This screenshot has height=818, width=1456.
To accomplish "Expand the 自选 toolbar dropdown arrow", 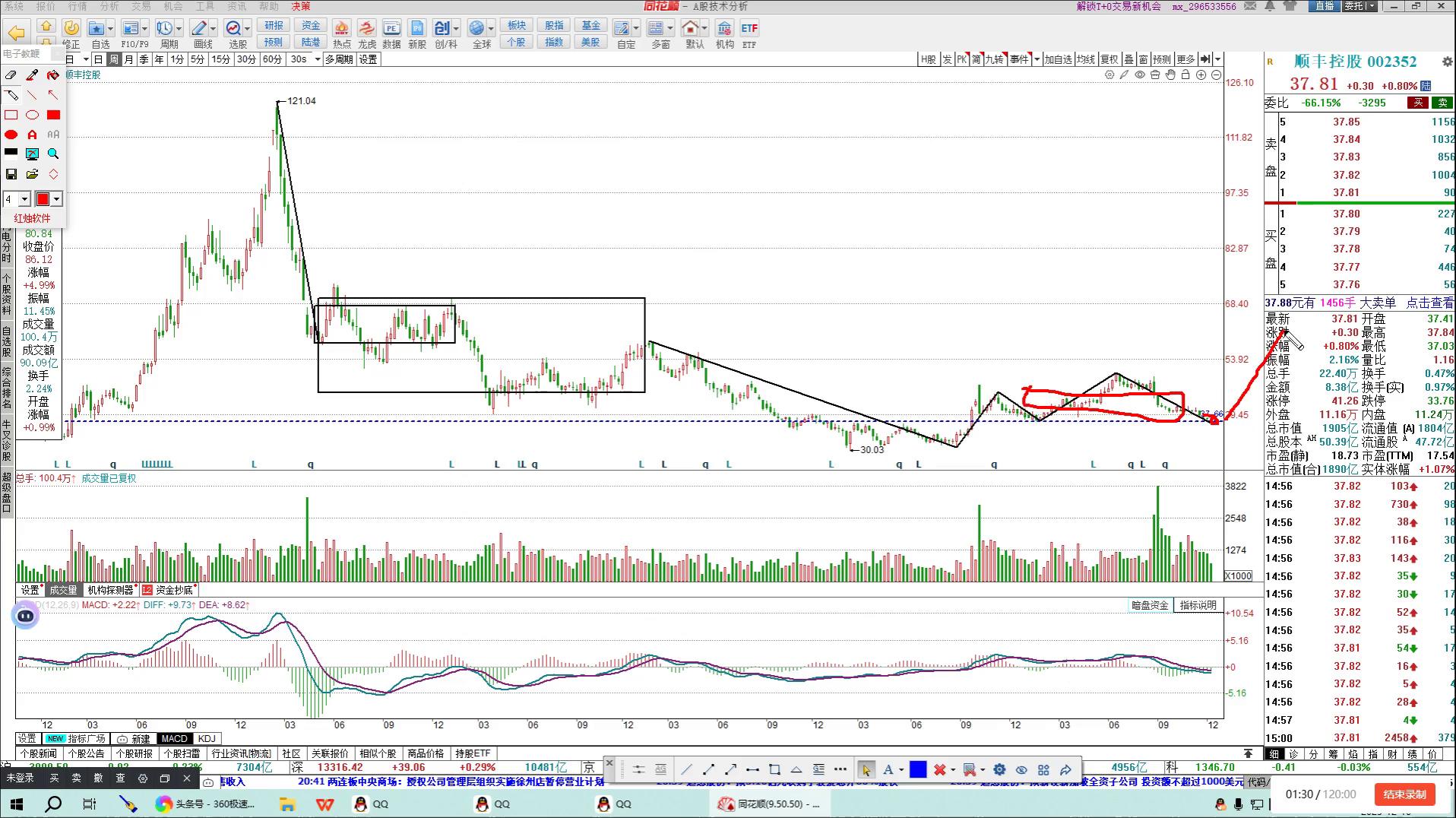I will (111, 29).
